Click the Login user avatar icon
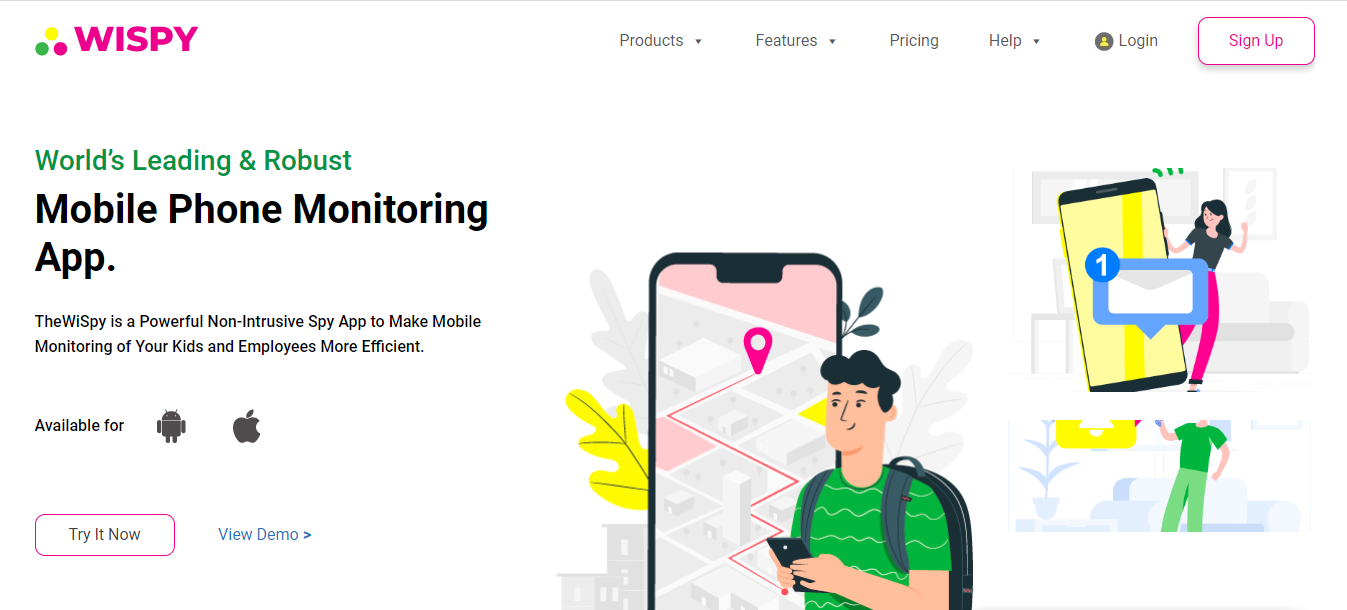The height and width of the screenshot is (610, 1347). click(x=1104, y=41)
